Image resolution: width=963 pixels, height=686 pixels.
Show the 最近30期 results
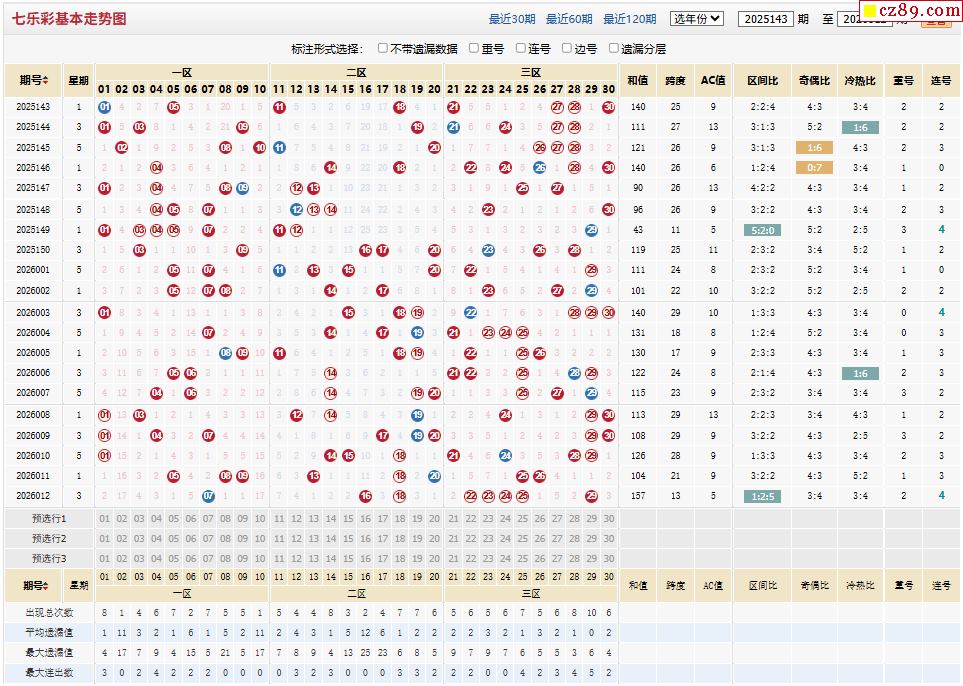pos(512,19)
